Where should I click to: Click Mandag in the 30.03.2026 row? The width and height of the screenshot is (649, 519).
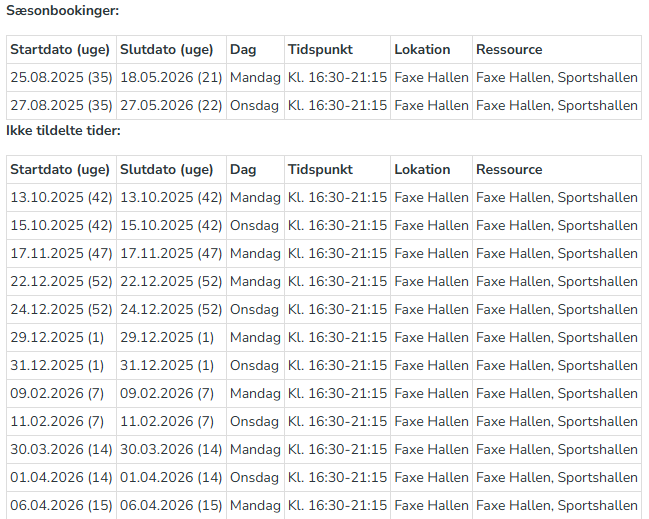(x=255, y=449)
